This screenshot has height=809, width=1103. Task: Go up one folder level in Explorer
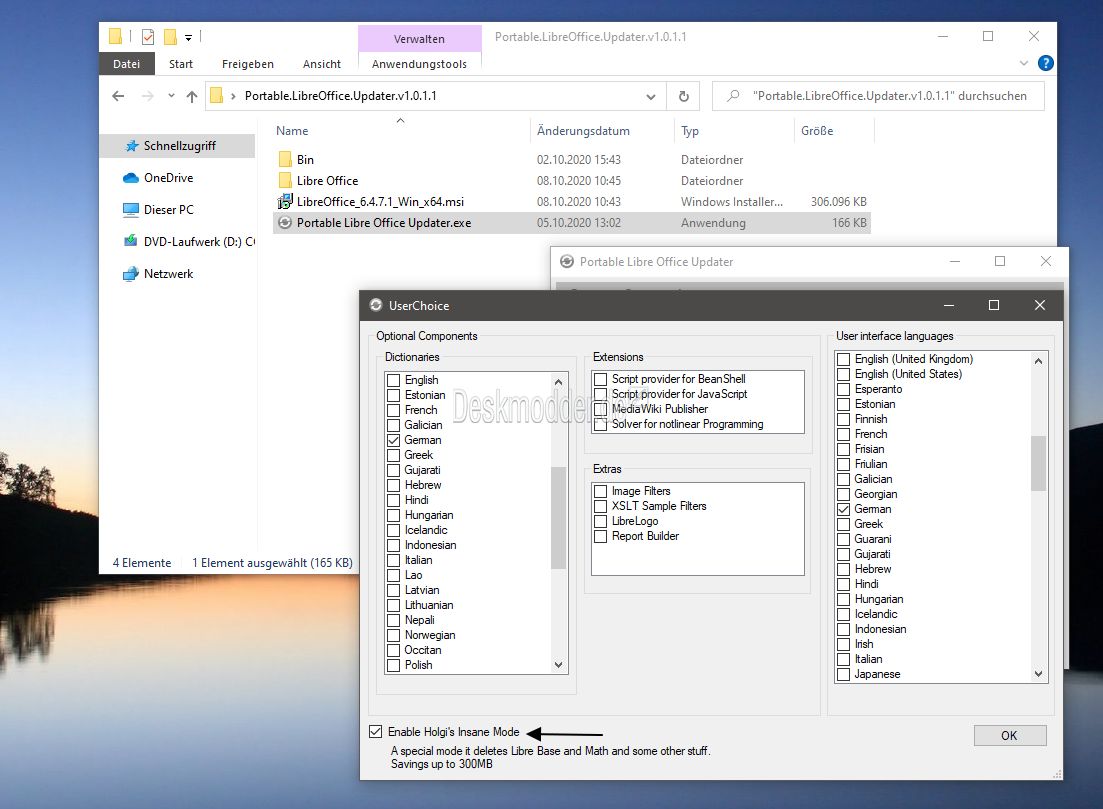tap(191, 96)
